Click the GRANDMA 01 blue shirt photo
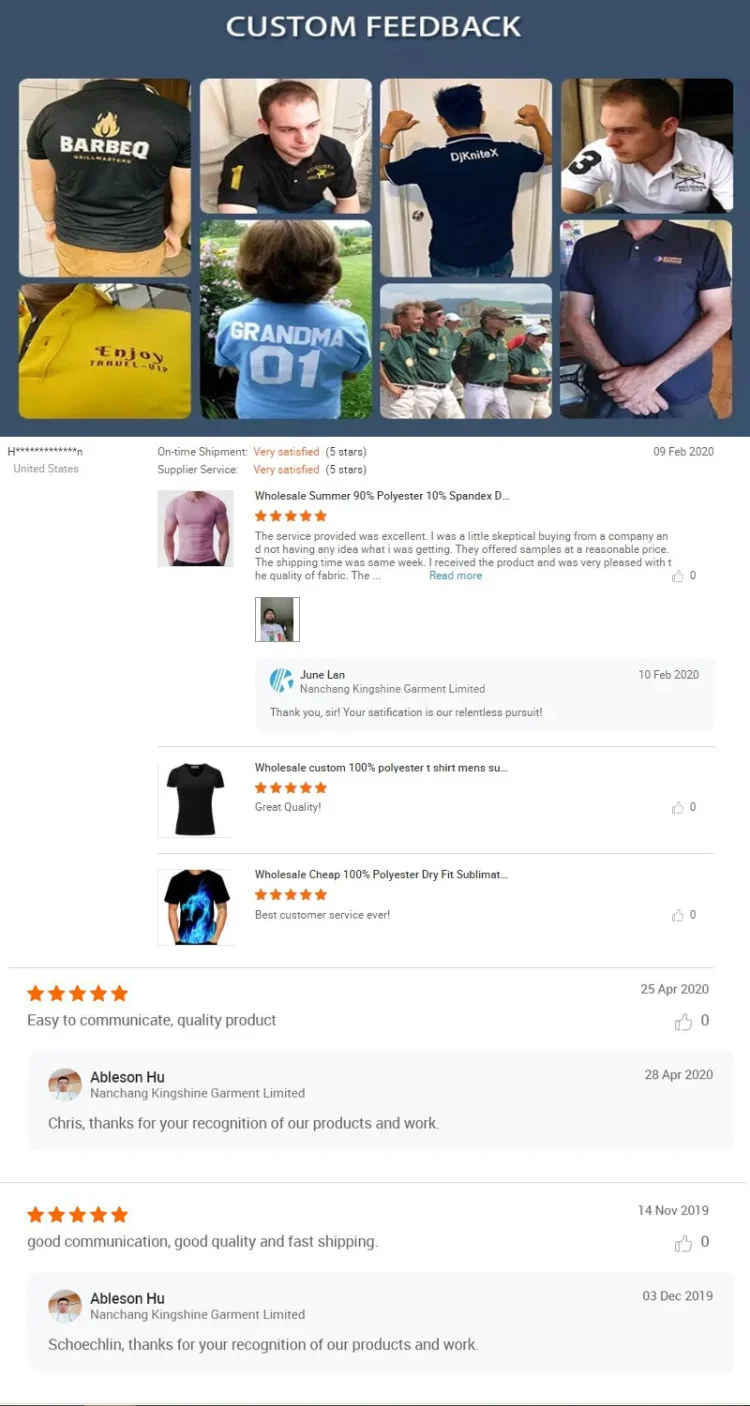This screenshot has height=1406, width=750. click(x=286, y=320)
